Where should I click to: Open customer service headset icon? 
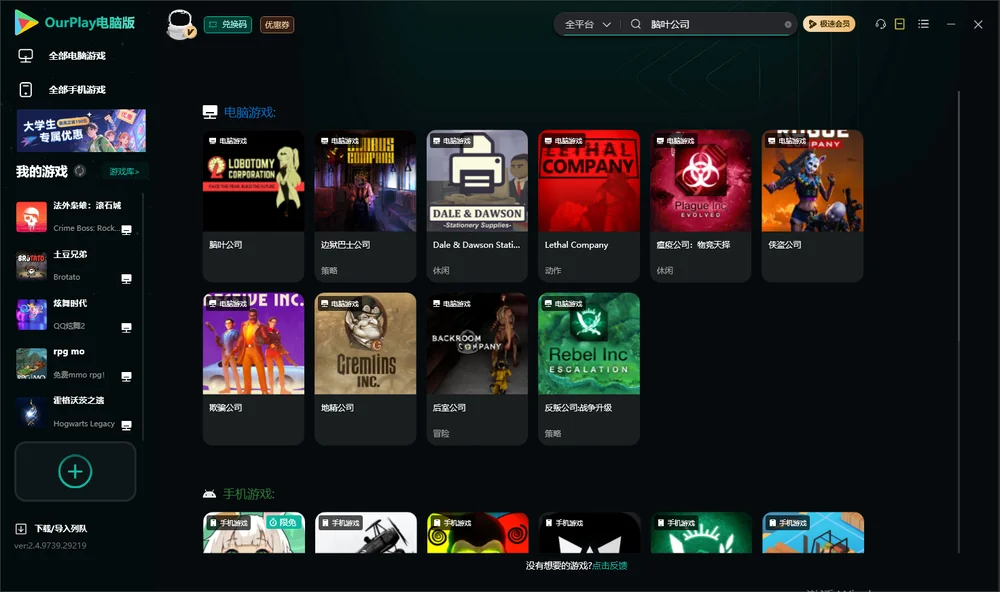(880, 24)
